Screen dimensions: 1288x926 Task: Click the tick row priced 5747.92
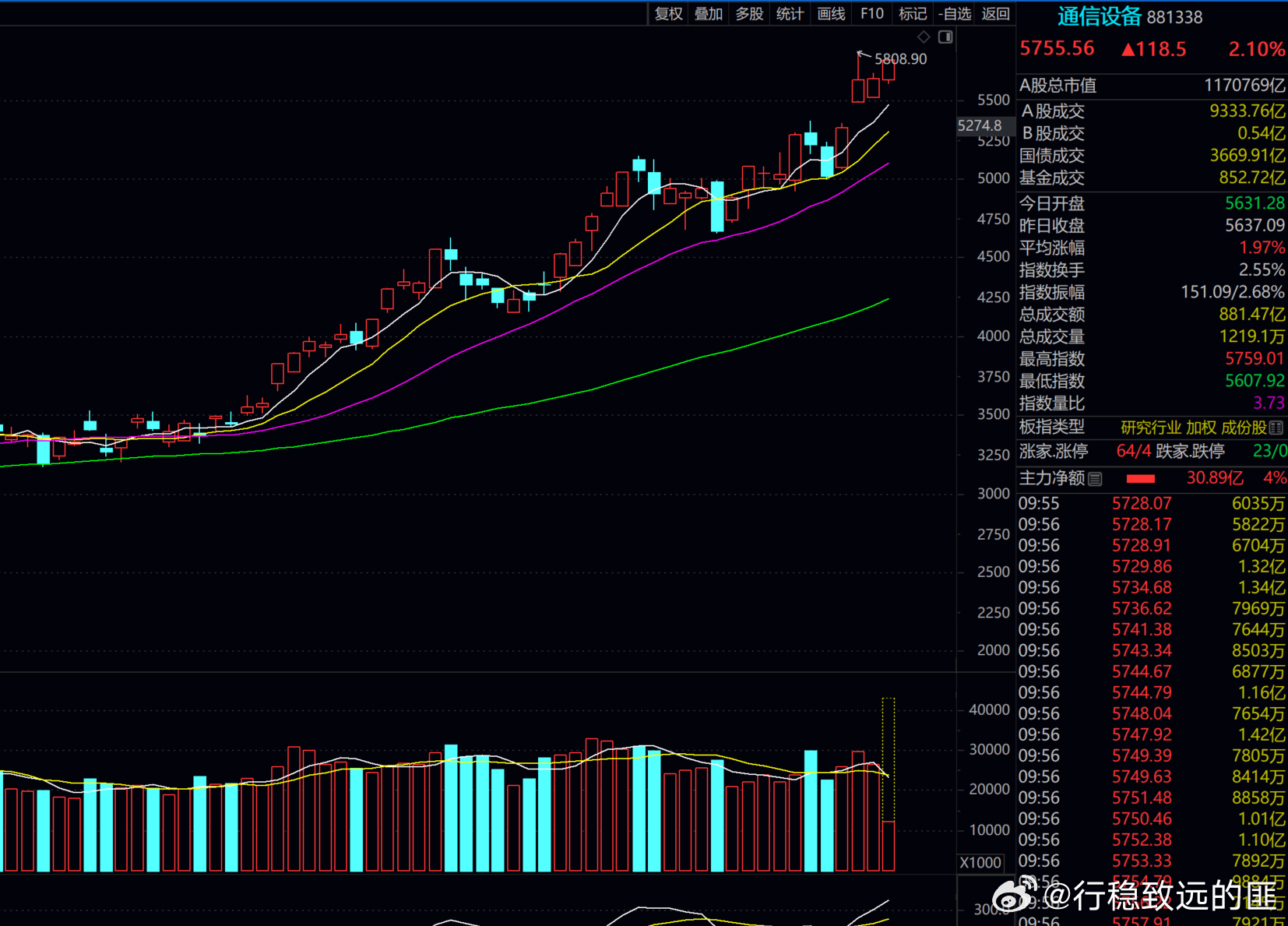coord(1152,735)
